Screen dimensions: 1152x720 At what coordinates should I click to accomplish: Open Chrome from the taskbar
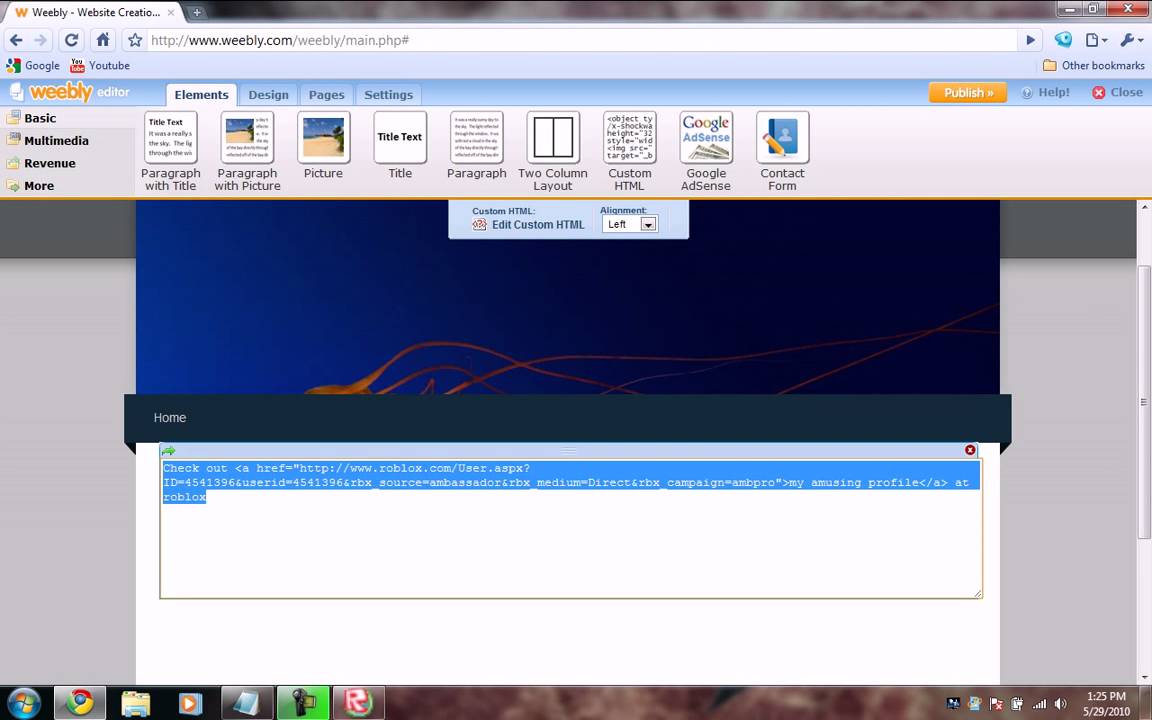pyautogui.click(x=80, y=703)
